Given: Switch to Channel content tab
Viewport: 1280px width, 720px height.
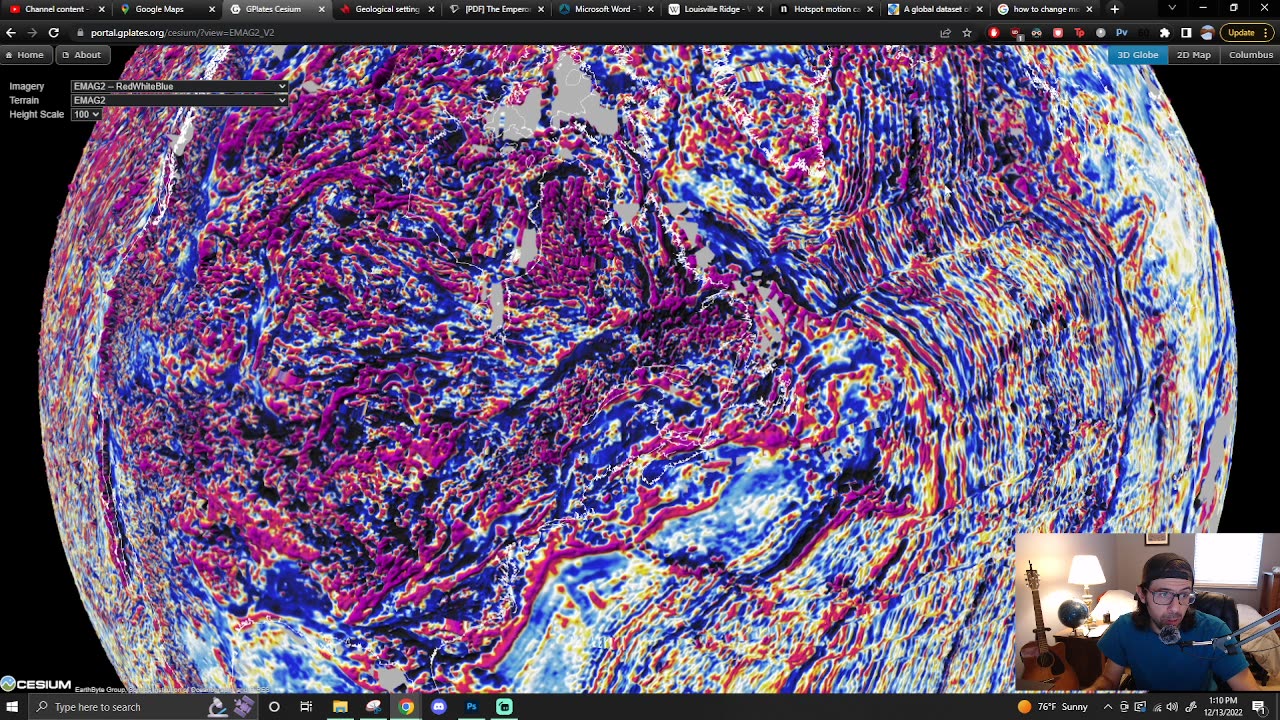Looking at the screenshot, I should pos(55,9).
